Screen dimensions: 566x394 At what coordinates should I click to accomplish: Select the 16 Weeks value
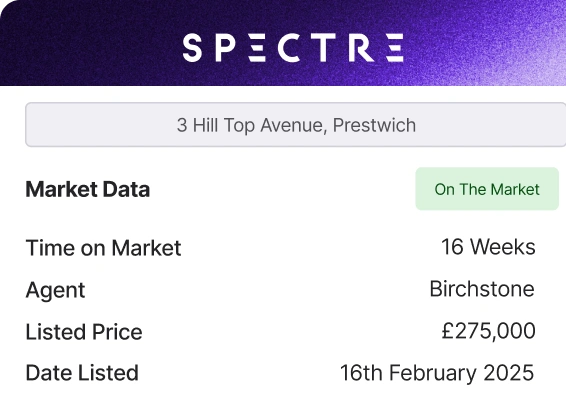(488, 247)
